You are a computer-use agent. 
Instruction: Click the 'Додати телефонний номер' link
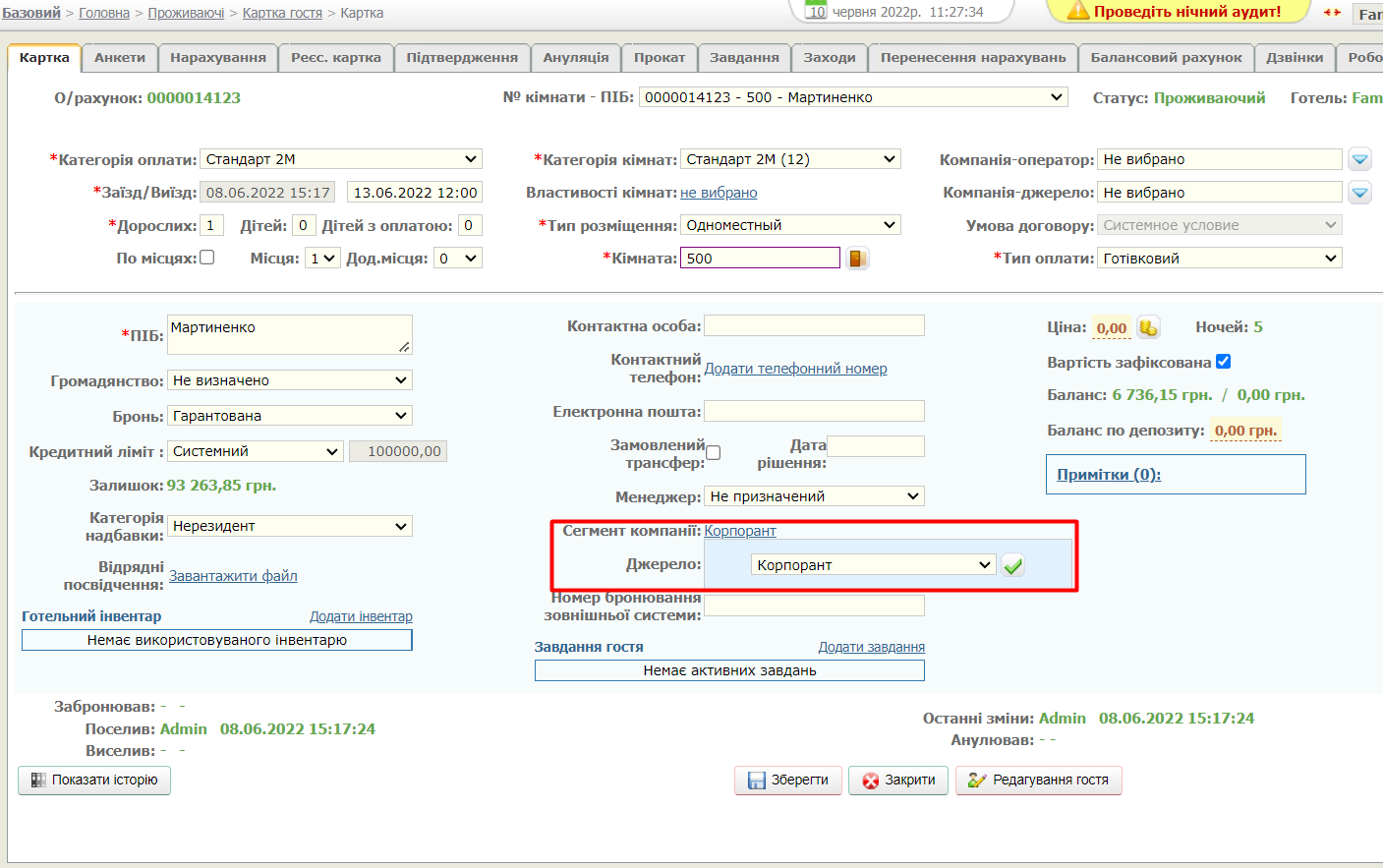[795, 369]
